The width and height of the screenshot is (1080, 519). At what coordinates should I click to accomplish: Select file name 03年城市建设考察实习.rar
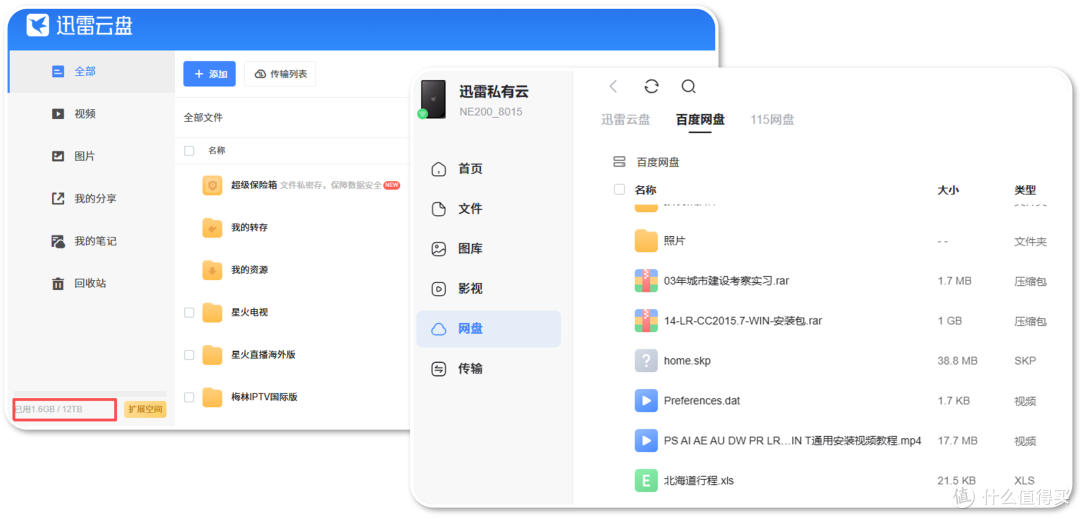point(727,281)
